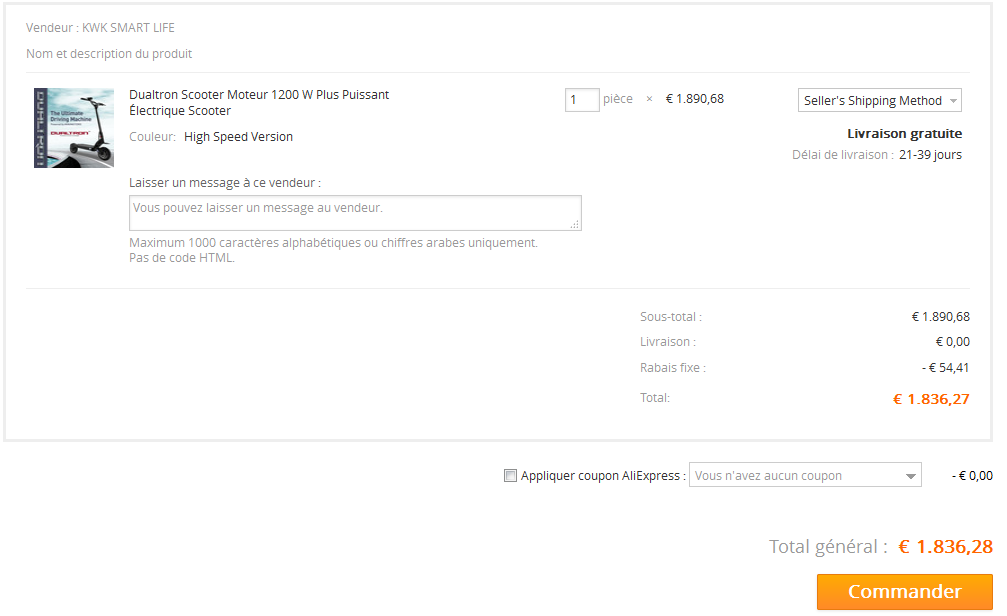The image size is (1007, 616).
Task: Click the message to seller text box
Action: [x=355, y=213]
